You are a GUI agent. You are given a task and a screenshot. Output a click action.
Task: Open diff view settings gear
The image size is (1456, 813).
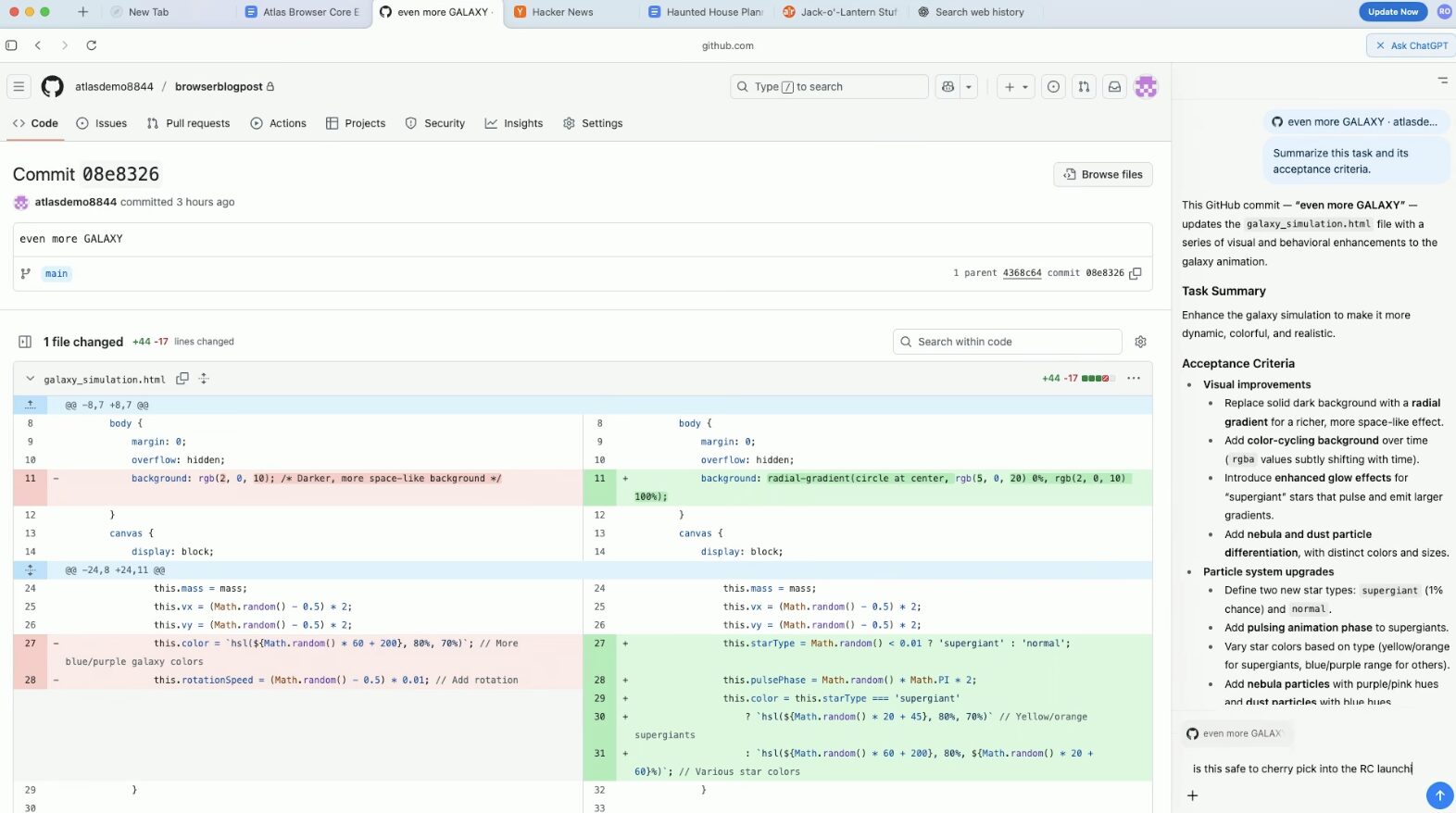(1140, 342)
